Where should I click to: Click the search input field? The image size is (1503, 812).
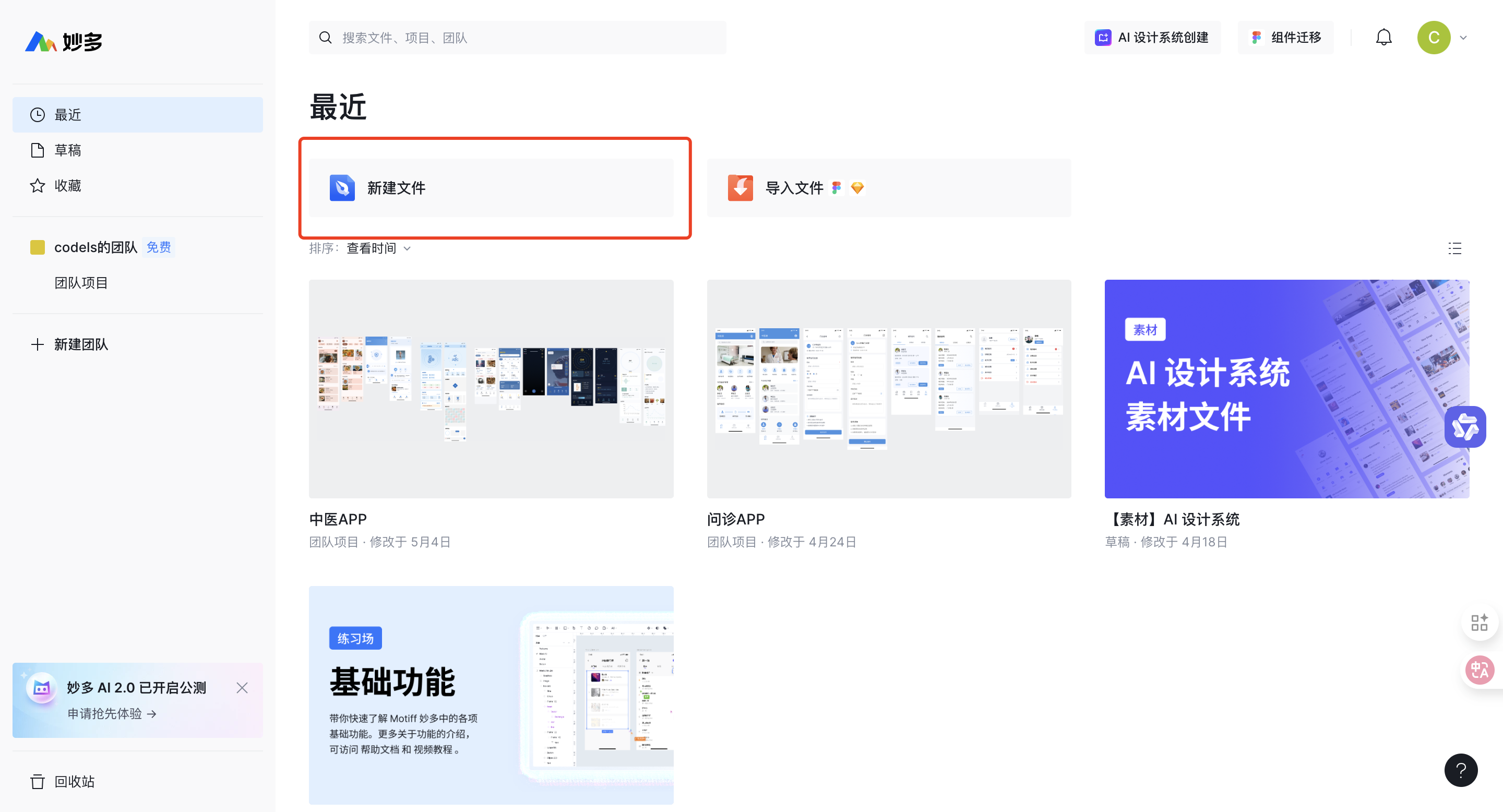pyautogui.click(x=517, y=38)
